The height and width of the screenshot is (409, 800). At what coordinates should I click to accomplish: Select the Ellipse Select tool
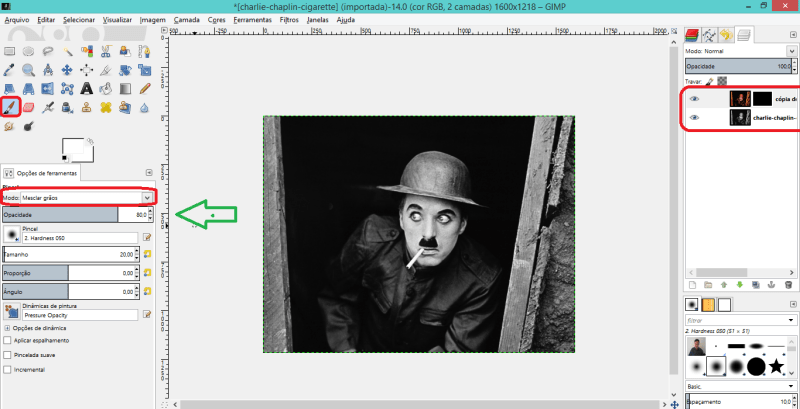pyautogui.click(x=29, y=50)
